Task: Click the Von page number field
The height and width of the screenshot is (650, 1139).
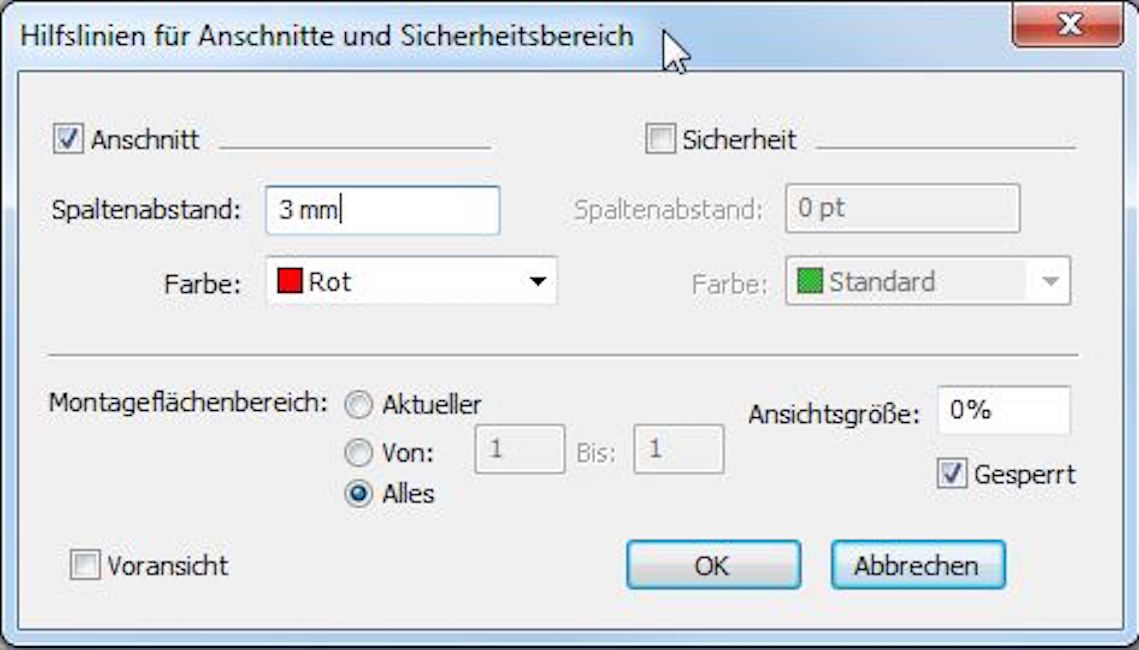Action: point(519,450)
